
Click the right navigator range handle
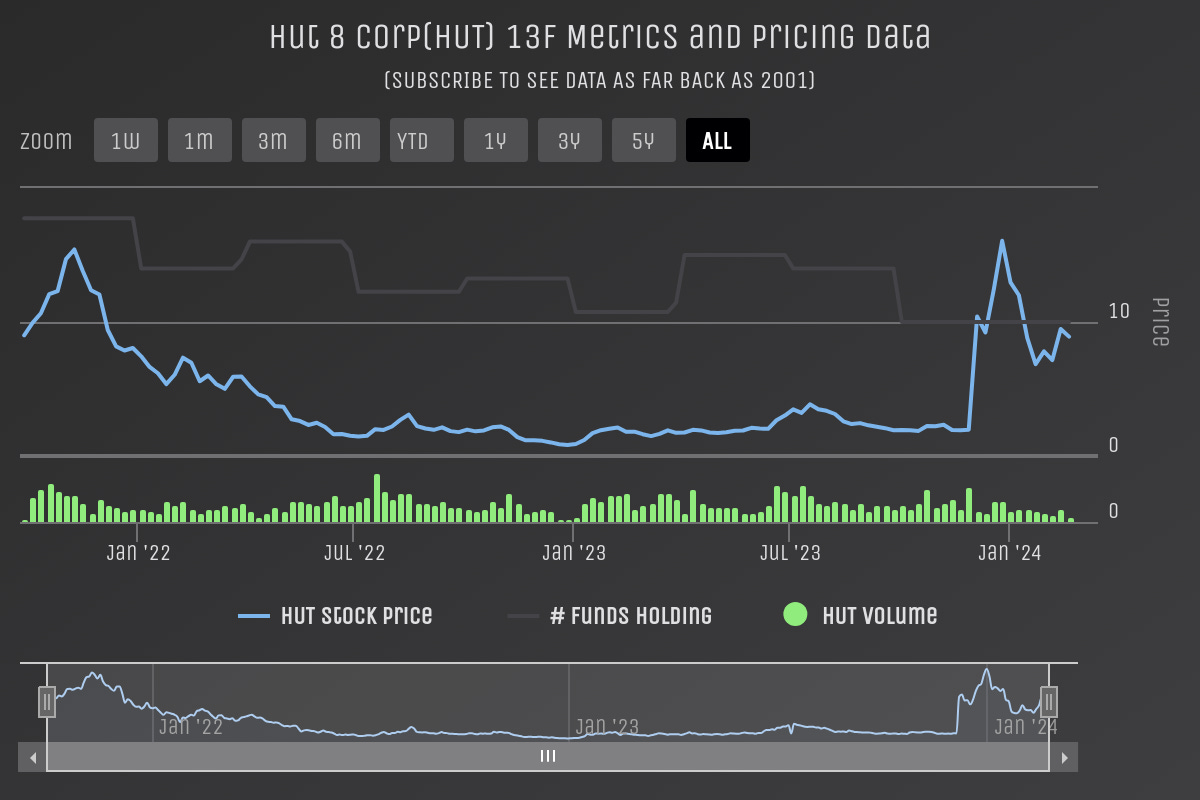(x=1049, y=702)
